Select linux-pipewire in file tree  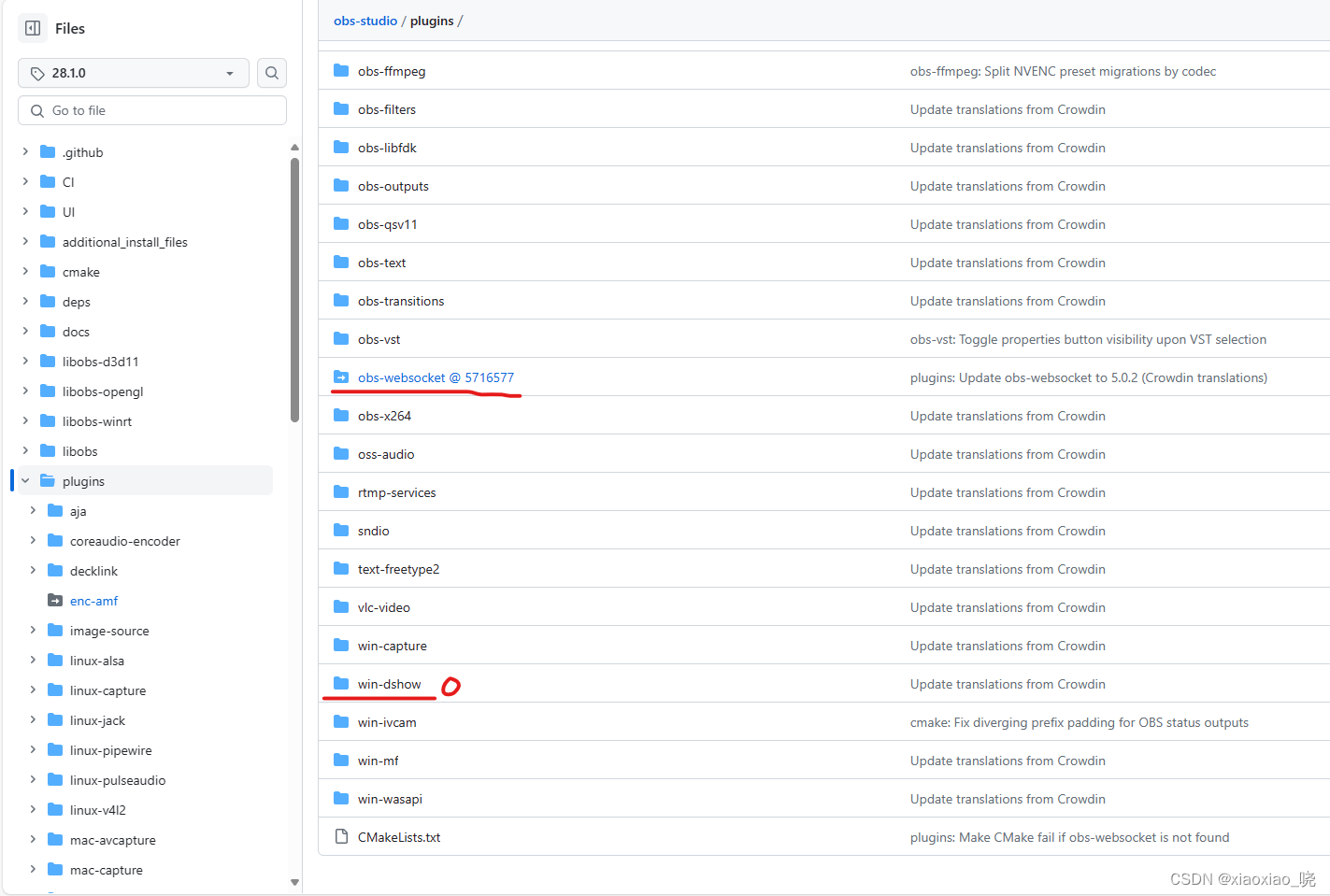pos(110,750)
